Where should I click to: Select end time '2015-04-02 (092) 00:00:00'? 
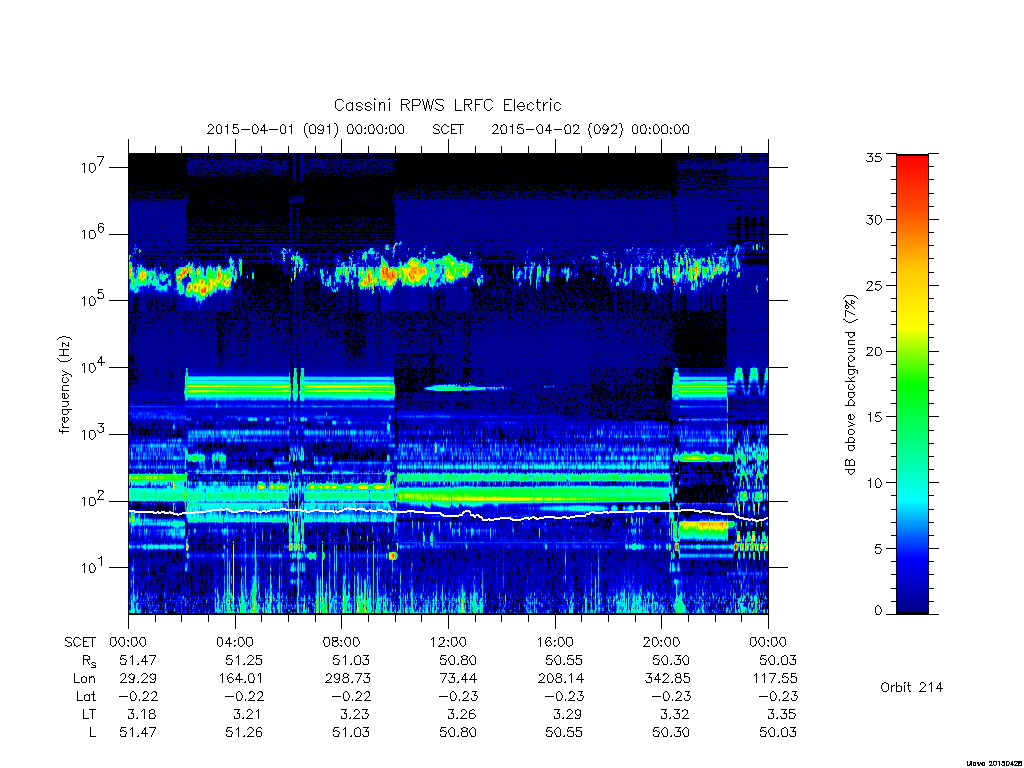pyautogui.click(x=590, y=129)
